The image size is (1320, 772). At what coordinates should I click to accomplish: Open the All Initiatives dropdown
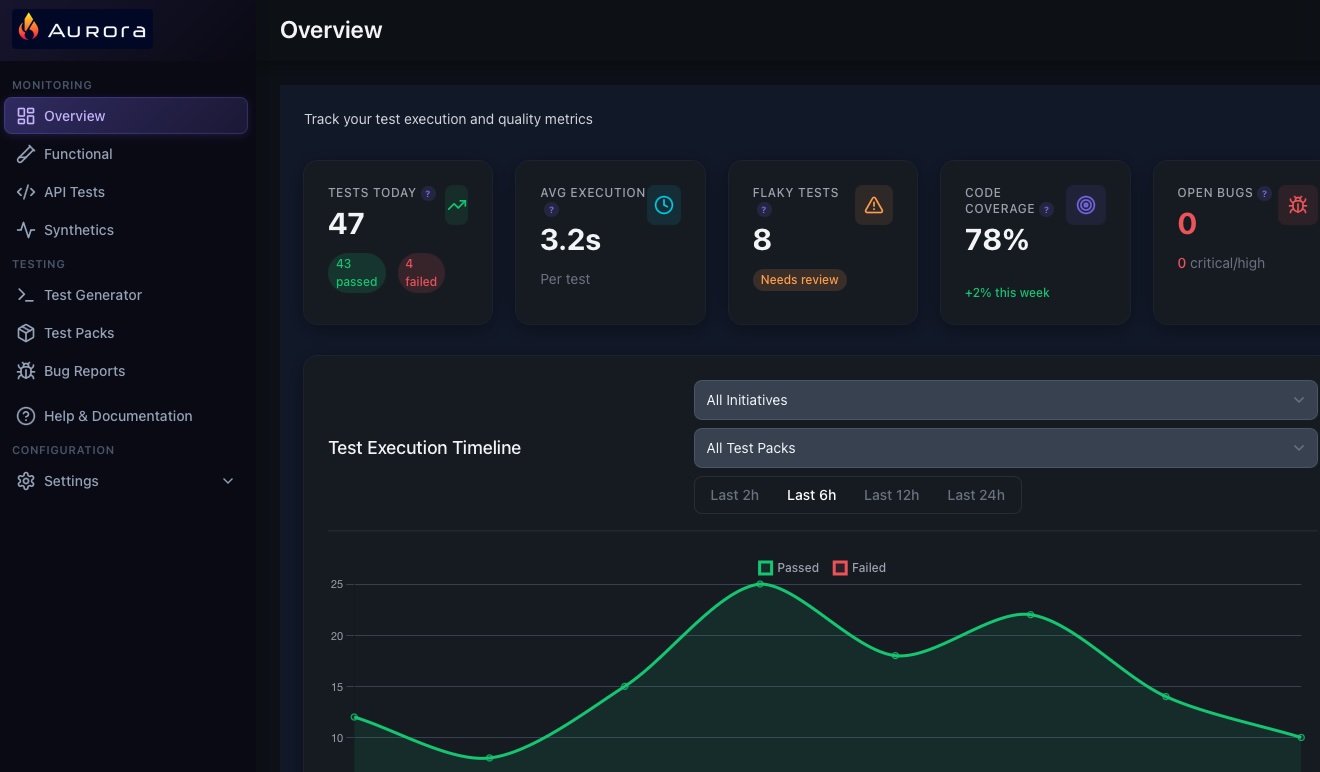point(1005,400)
